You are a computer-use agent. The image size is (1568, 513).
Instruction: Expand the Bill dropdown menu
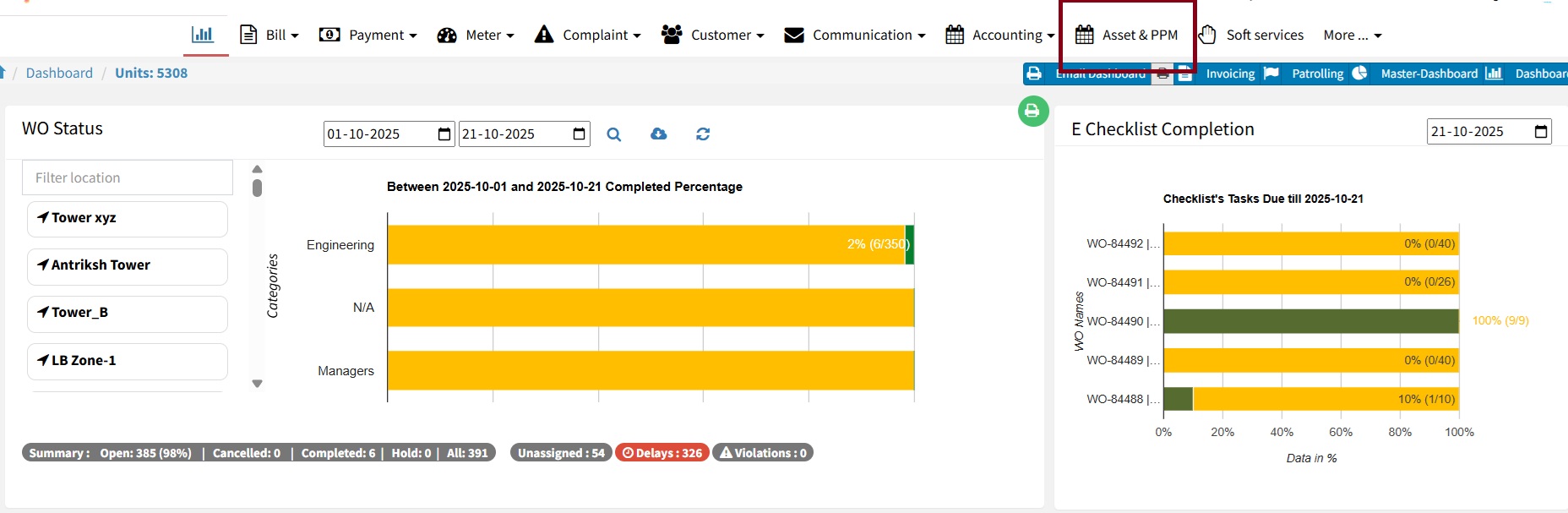coord(269,35)
